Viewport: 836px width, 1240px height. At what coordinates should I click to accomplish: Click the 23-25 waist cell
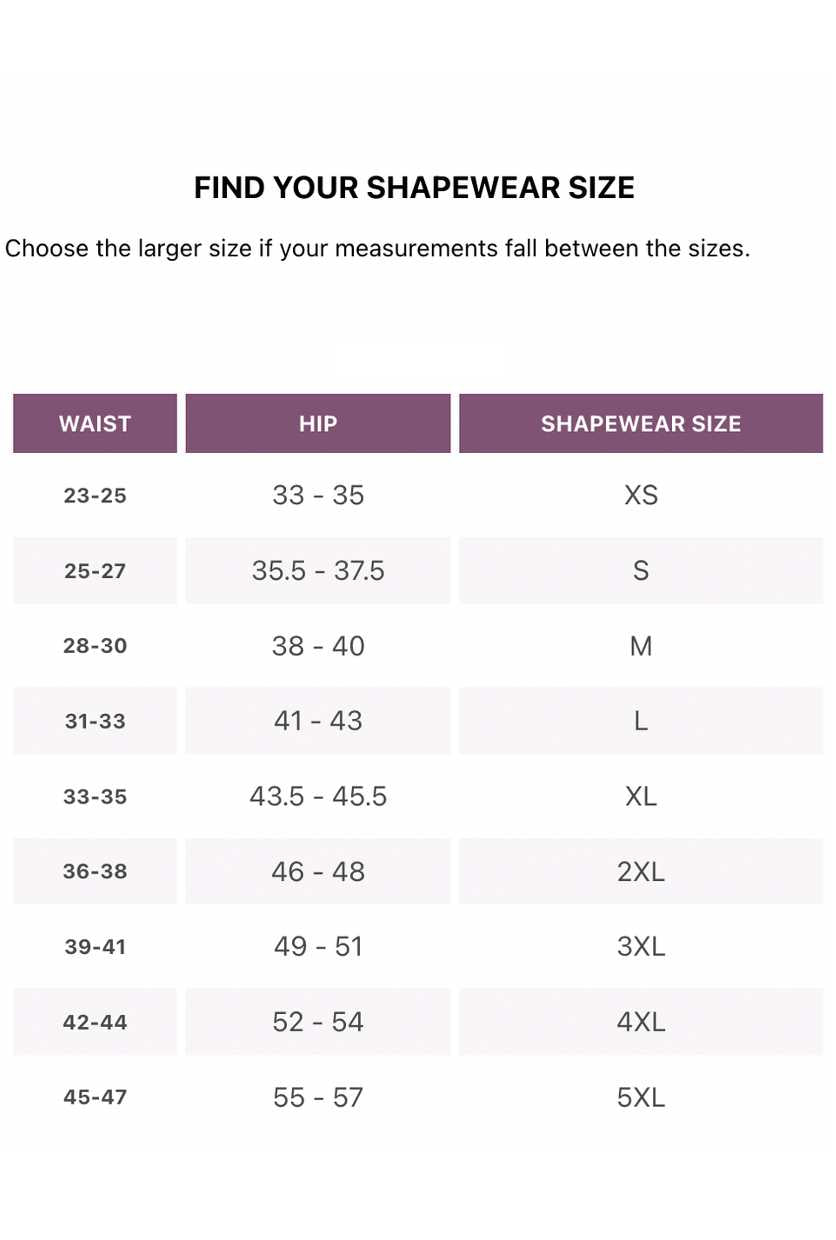(x=95, y=495)
